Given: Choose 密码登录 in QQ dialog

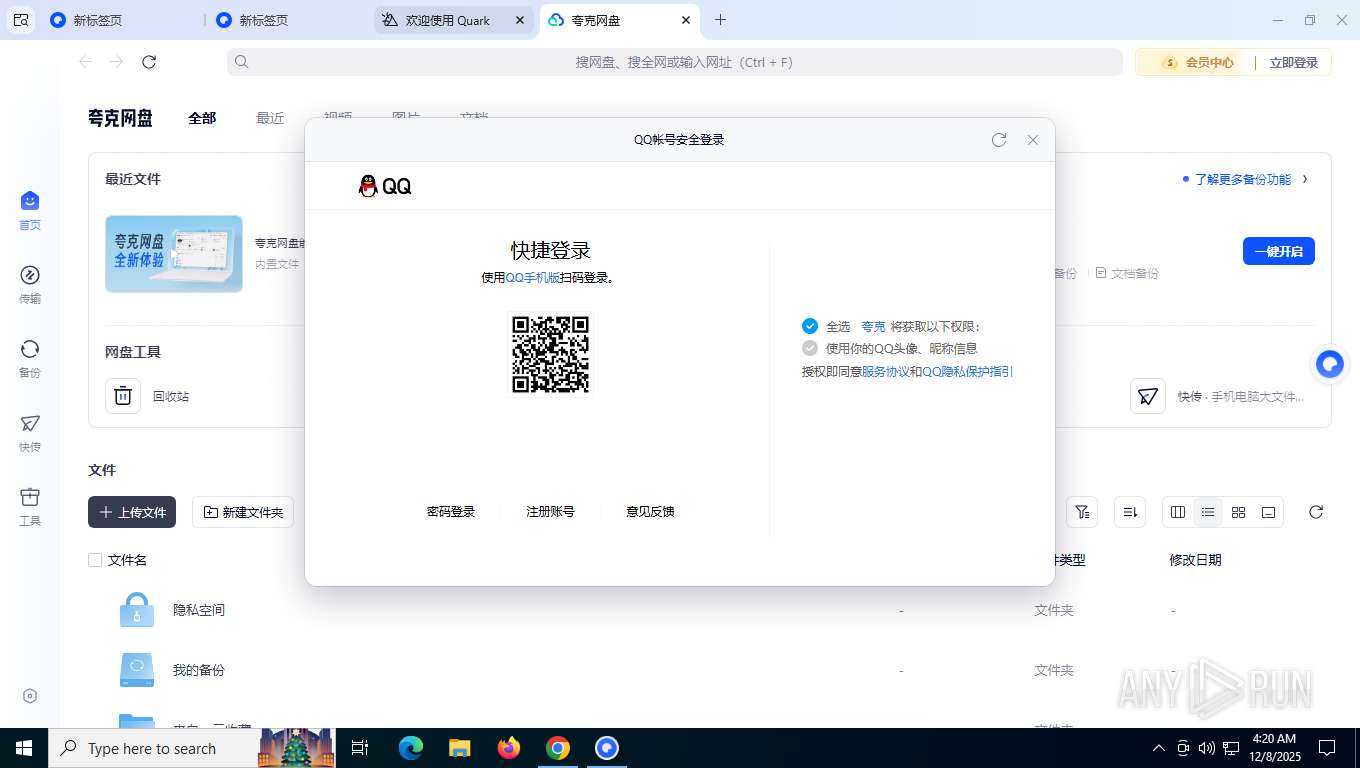Looking at the screenshot, I should (451, 511).
